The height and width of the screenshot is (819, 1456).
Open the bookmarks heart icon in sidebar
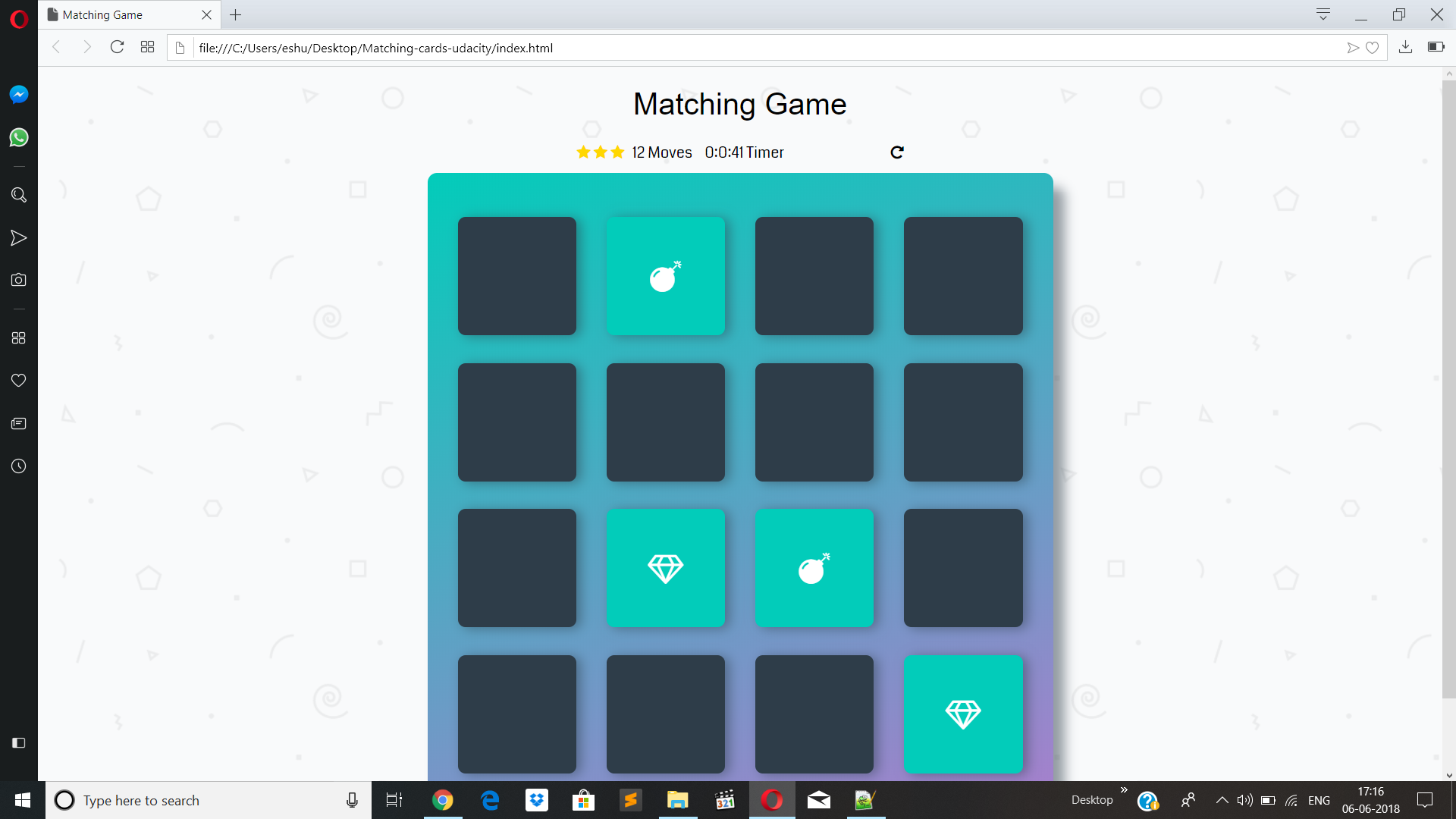click(18, 380)
